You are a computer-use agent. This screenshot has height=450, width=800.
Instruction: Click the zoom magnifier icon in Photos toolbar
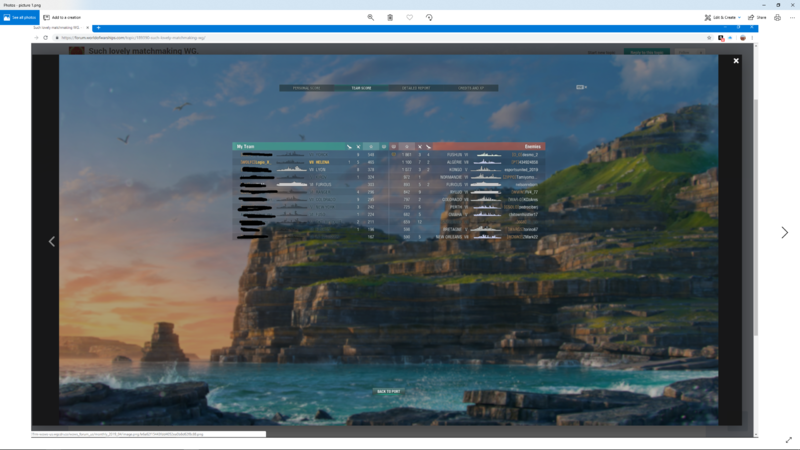pos(370,17)
